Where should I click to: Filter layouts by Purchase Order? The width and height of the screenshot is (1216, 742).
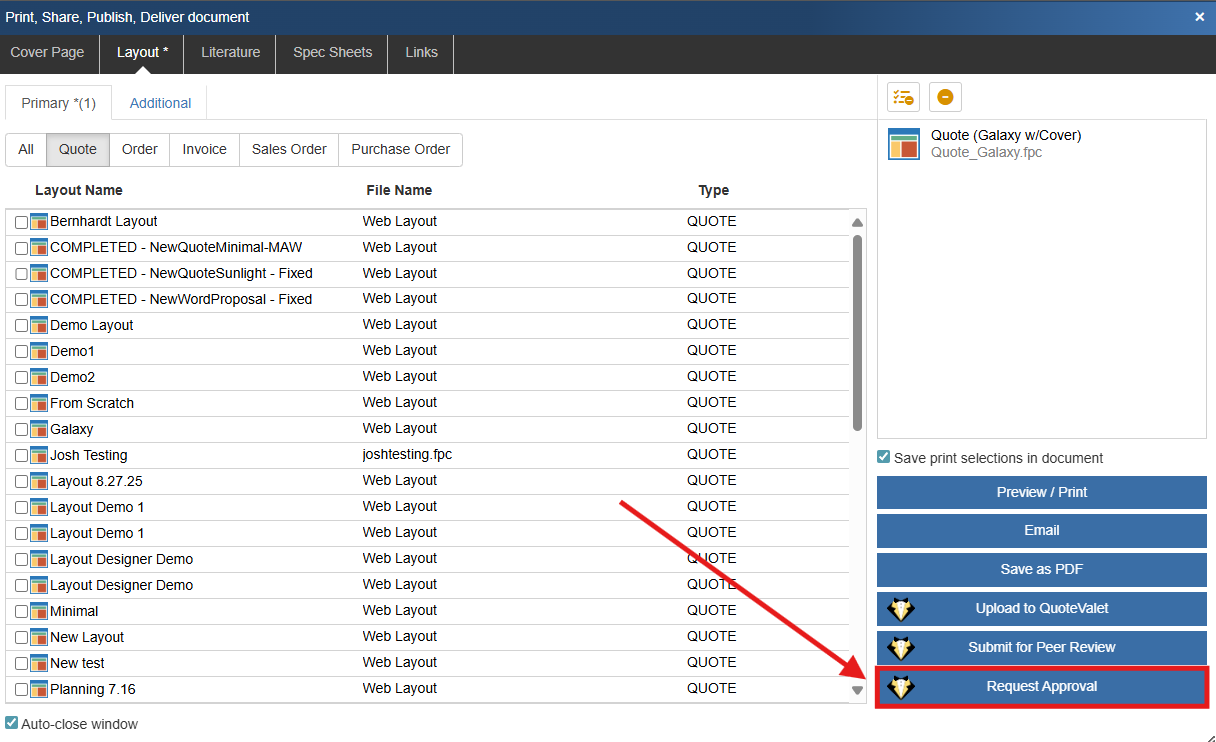(400, 149)
